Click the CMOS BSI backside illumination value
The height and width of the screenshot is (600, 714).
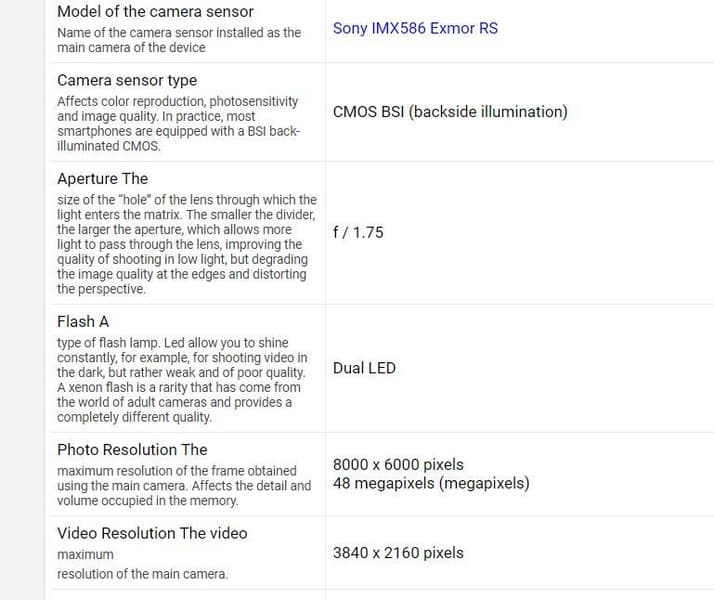coord(450,112)
